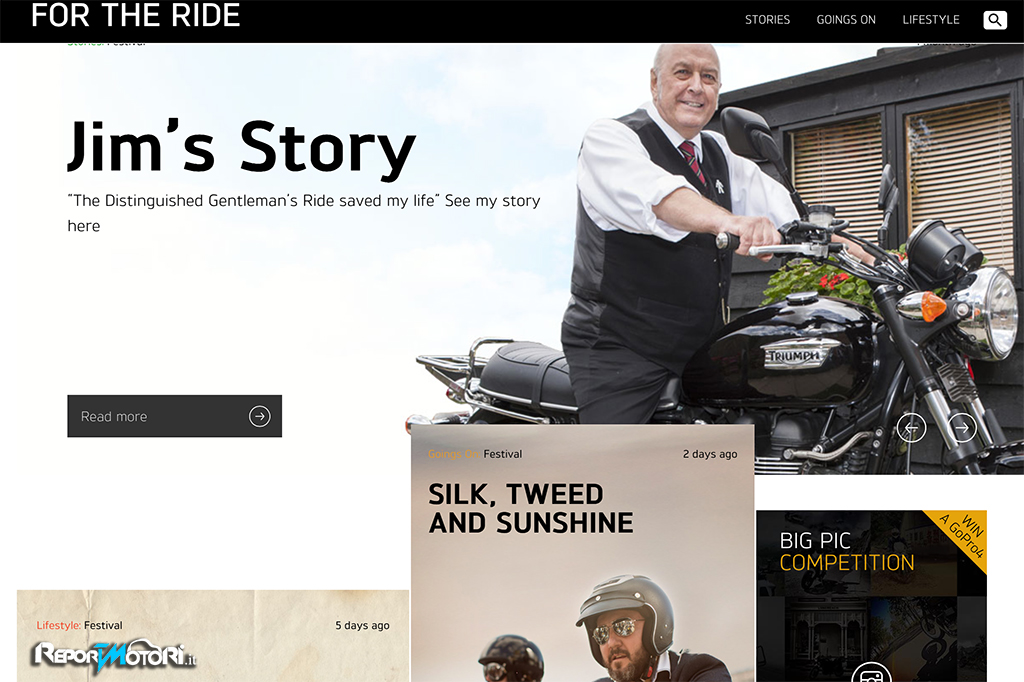This screenshot has height=682, width=1024.
Task: Open the Instagram camera icon
Action: tap(871, 673)
